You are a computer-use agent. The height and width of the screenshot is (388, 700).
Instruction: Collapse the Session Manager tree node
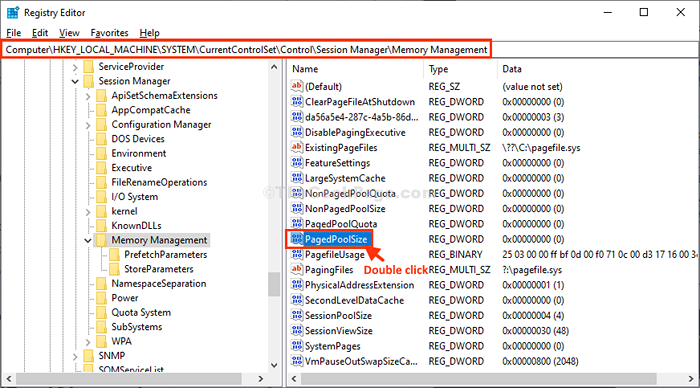click(75, 81)
